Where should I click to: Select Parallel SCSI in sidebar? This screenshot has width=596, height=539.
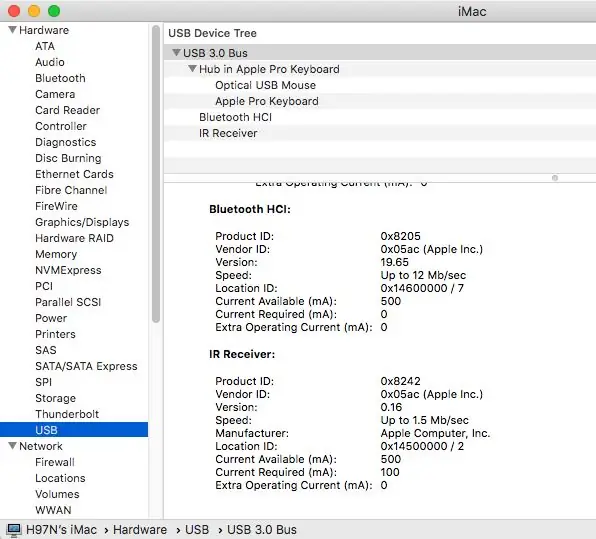(68, 302)
